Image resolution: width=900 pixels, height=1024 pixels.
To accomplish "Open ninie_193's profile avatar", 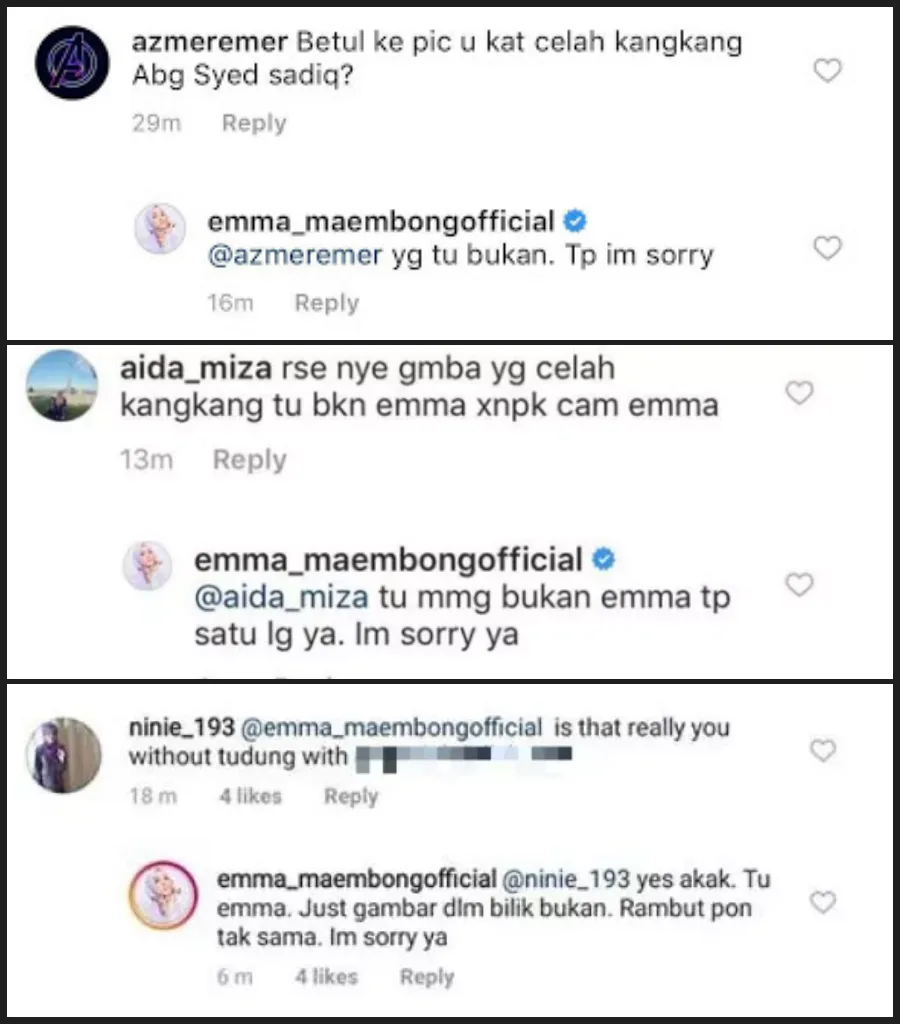I will click(64, 755).
